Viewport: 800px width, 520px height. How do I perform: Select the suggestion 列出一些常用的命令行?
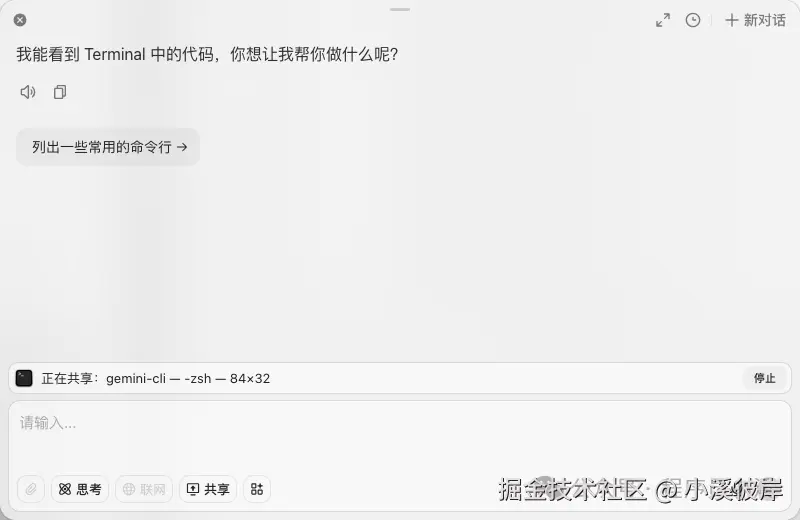coord(108,147)
